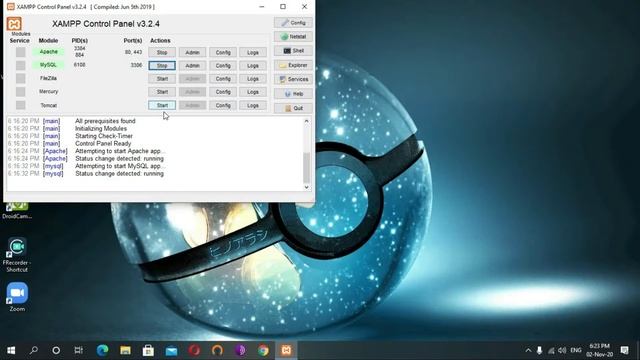Viewport: 640px width, 360px height.
Task: Open the Mail app from taskbar
Action: (x=171, y=350)
